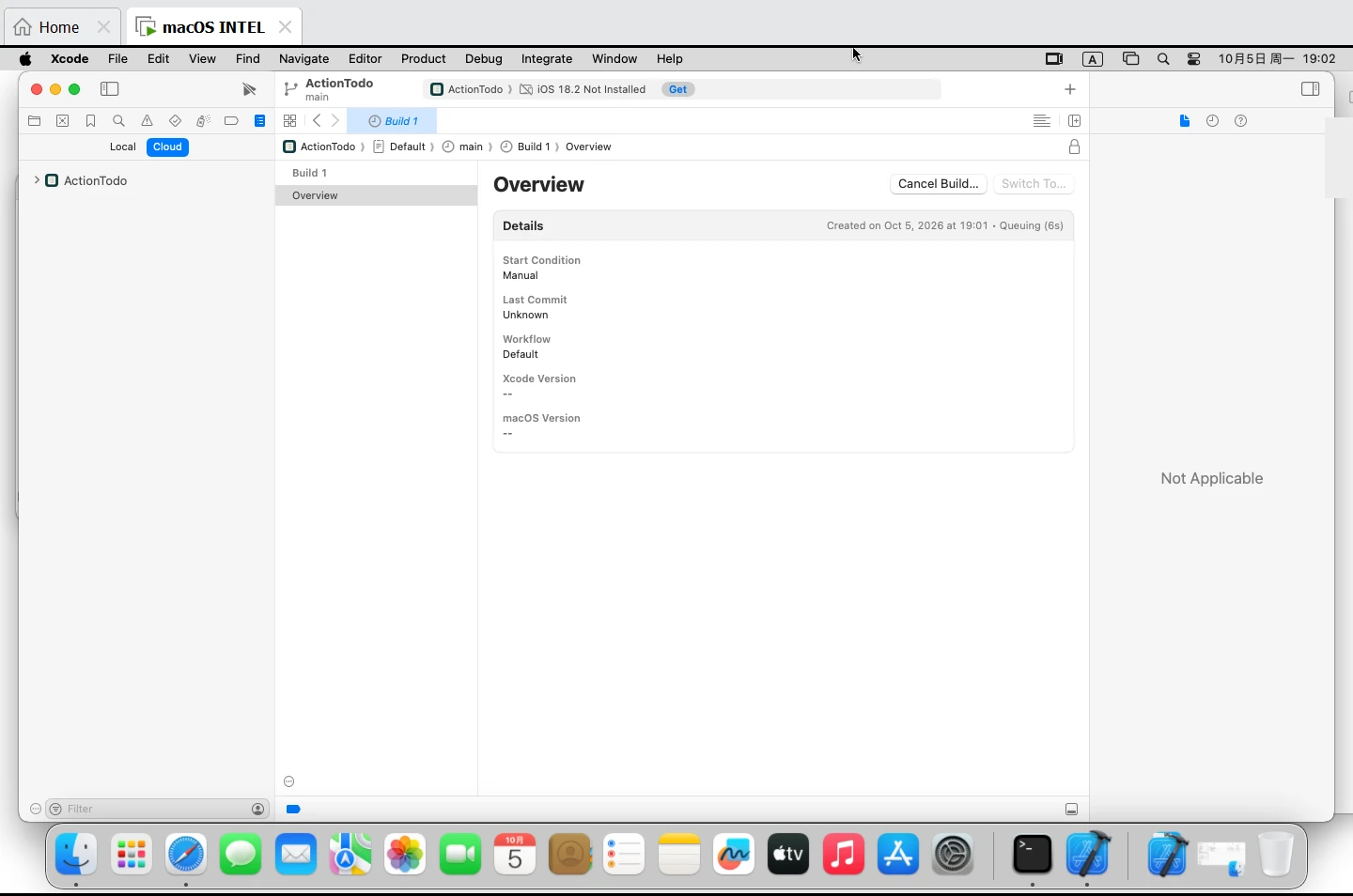Open the Test navigator diamond icon
Viewport: 1353px width, 896px height.
[175, 121]
